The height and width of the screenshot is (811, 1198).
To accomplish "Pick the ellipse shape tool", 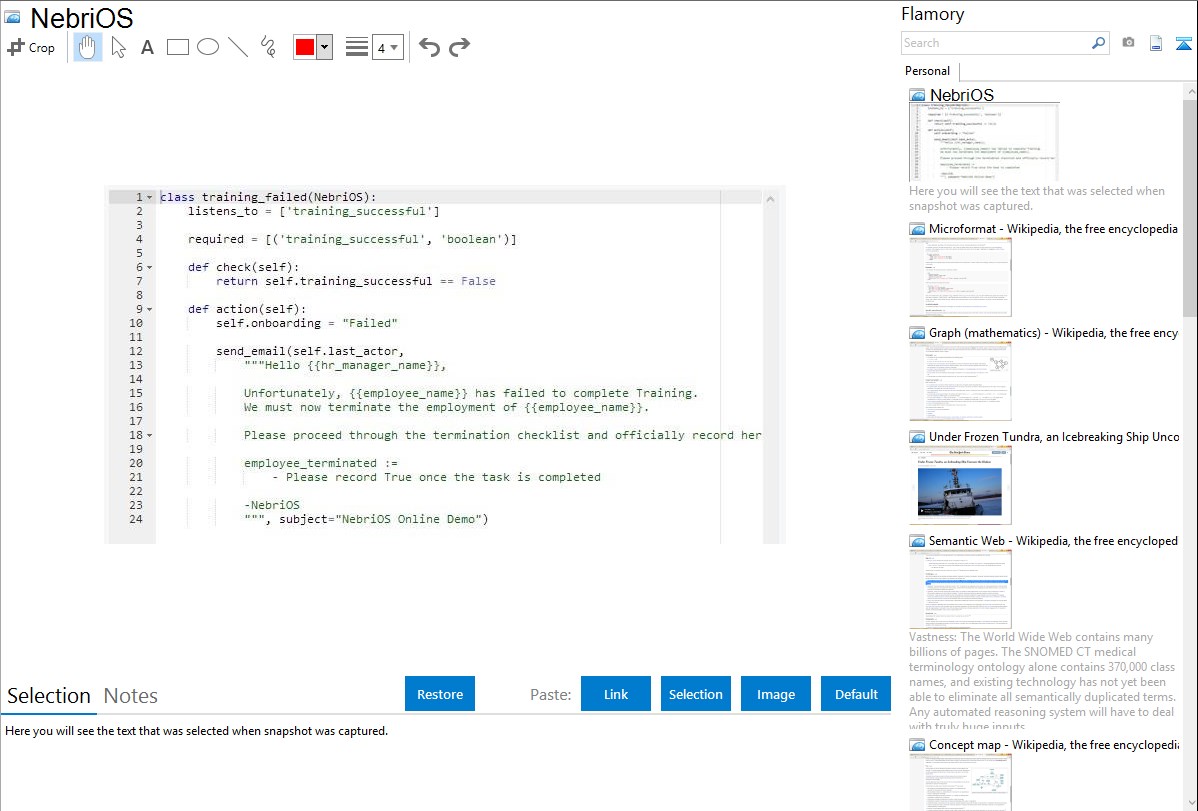I will point(208,47).
